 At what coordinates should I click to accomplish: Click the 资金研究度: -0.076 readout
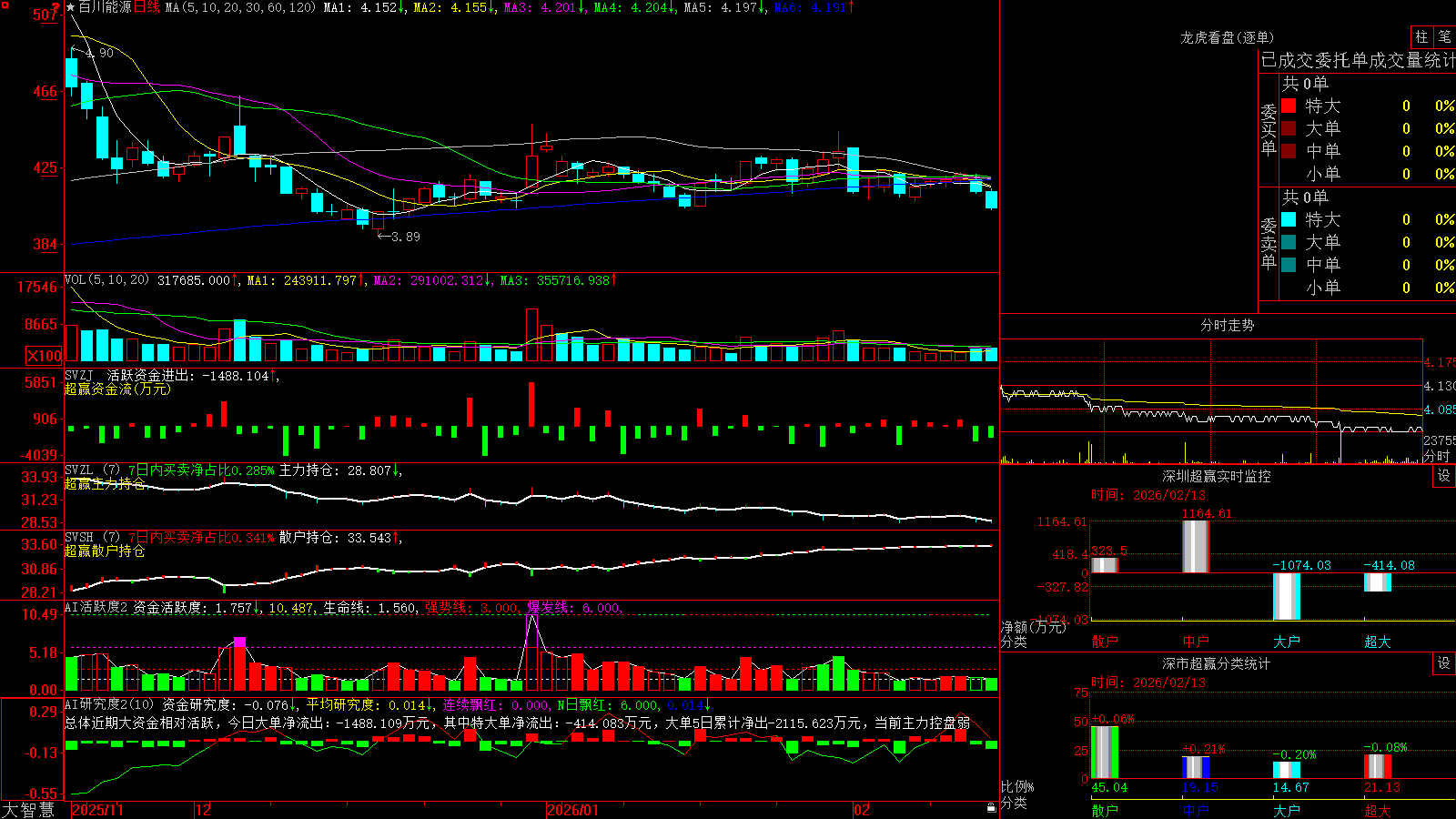click(230, 704)
